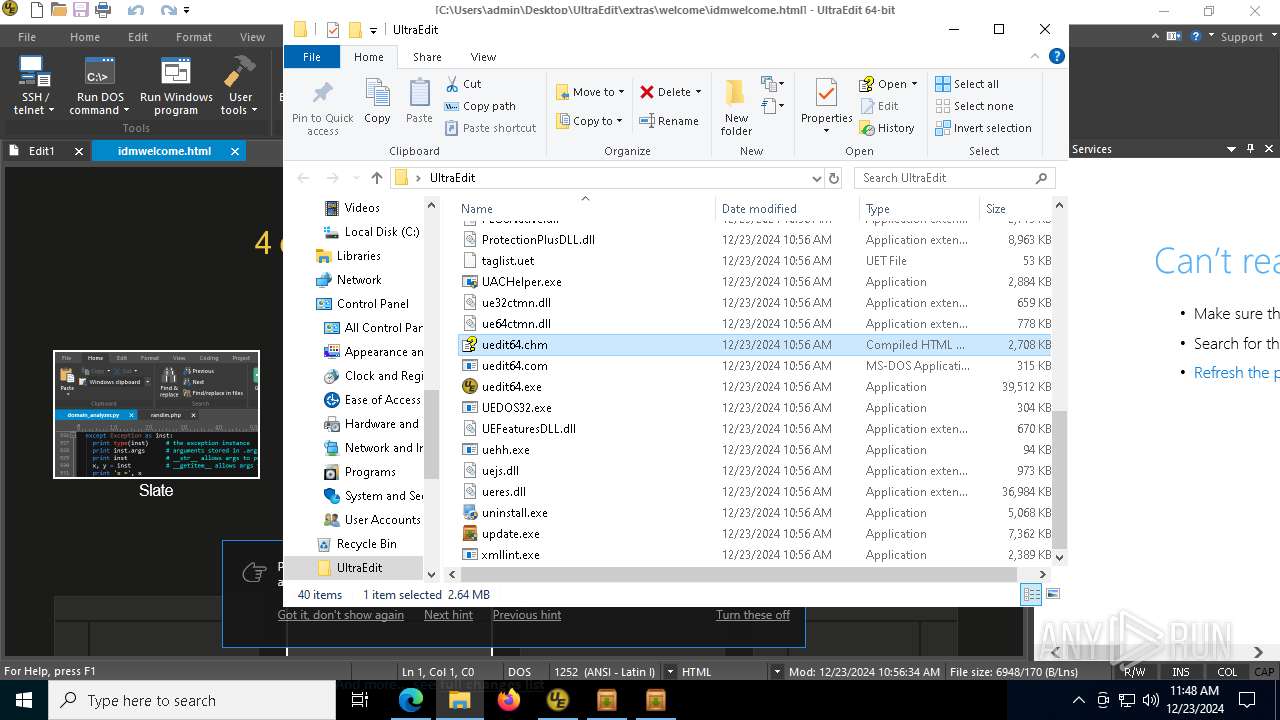Switch to the Edit1 document tab
This screenshot has width=1280, height=720.
42,151
